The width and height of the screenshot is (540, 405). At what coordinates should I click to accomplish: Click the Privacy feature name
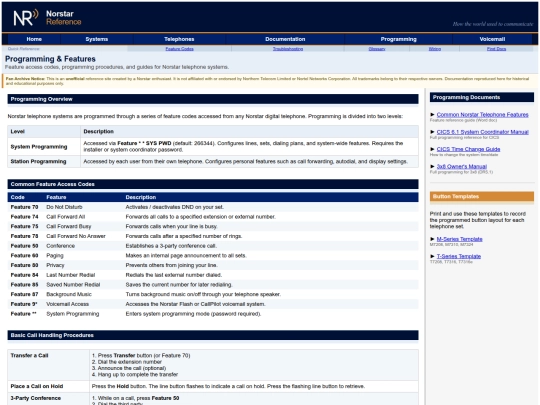(x=55, y=265)
